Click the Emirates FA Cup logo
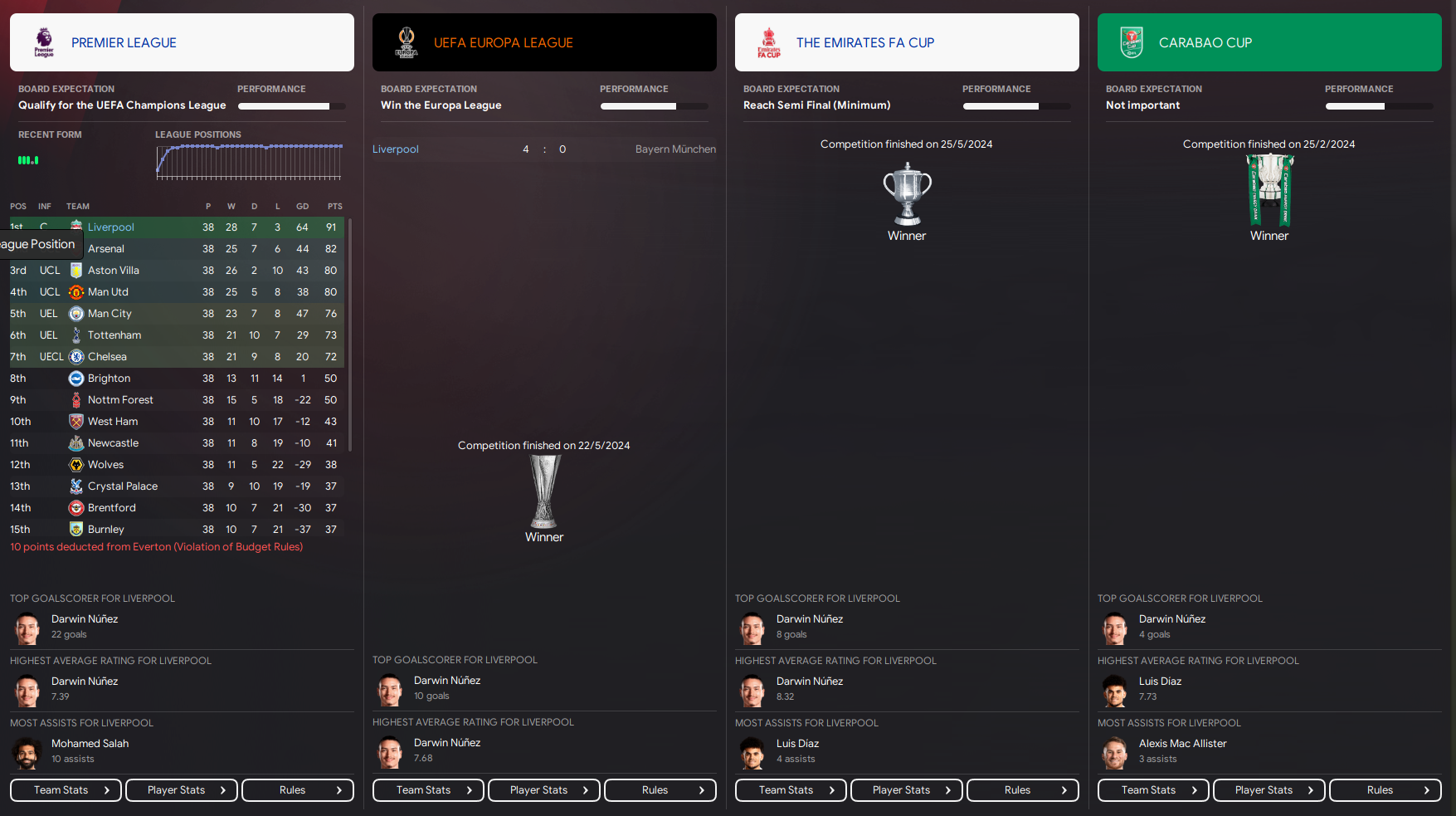The image size is (1456, 816). pyautogui.click(x=769, y=42)
